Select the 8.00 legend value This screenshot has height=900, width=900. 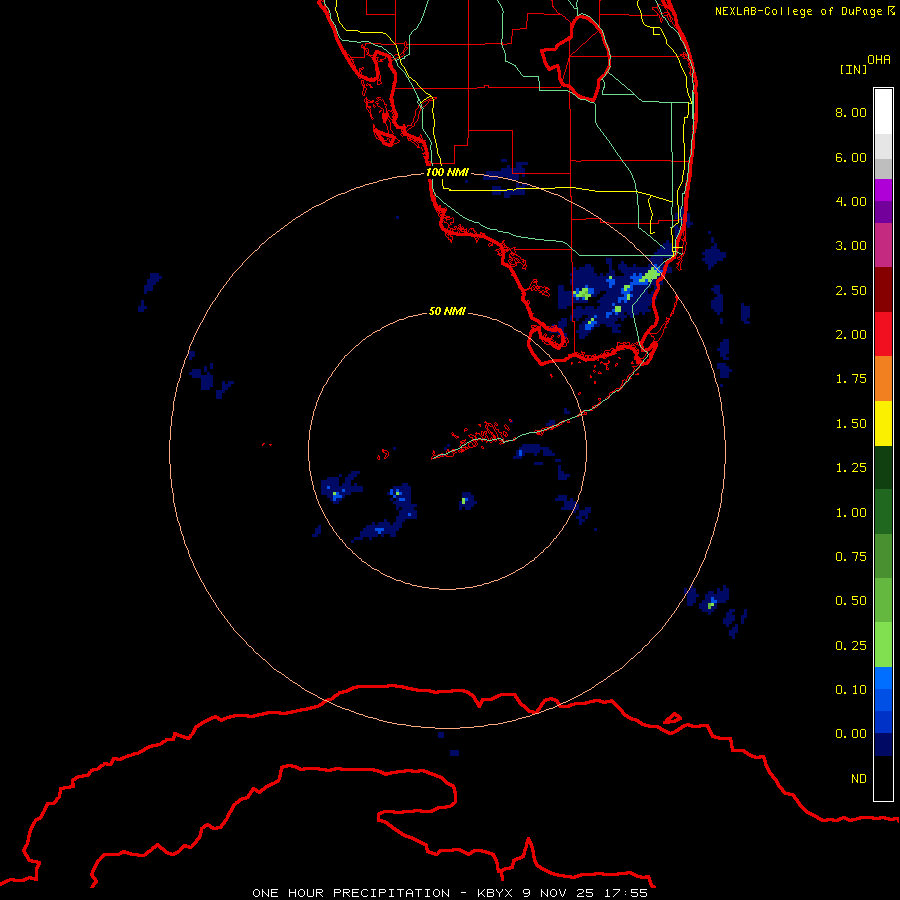click(851, 112)
